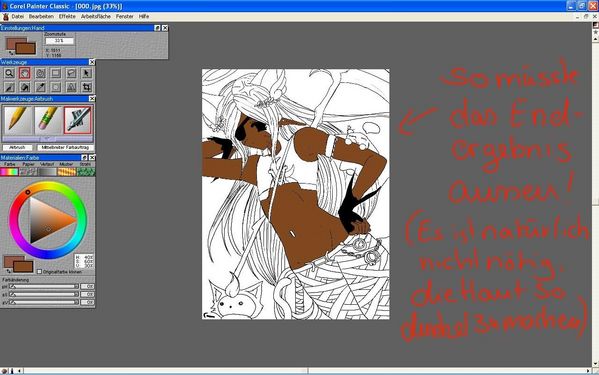The width and height of the screenshot is (599, 375).
Task: Select the arrow selection adjuster tool
Action: click(x=86, y=73)
